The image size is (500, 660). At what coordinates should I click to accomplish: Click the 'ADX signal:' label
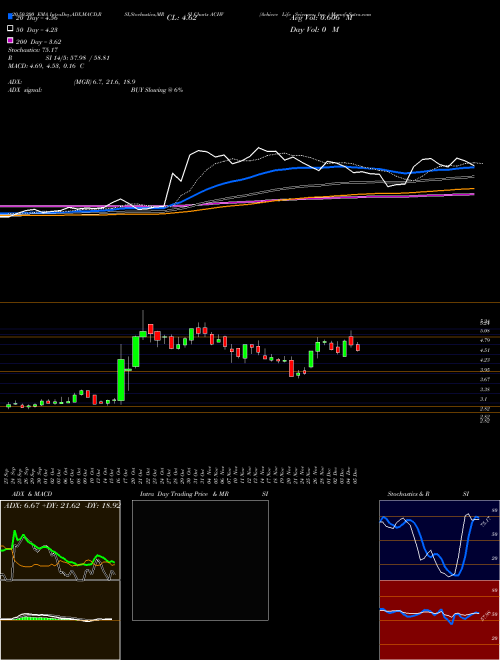click(x=25, y=90)
